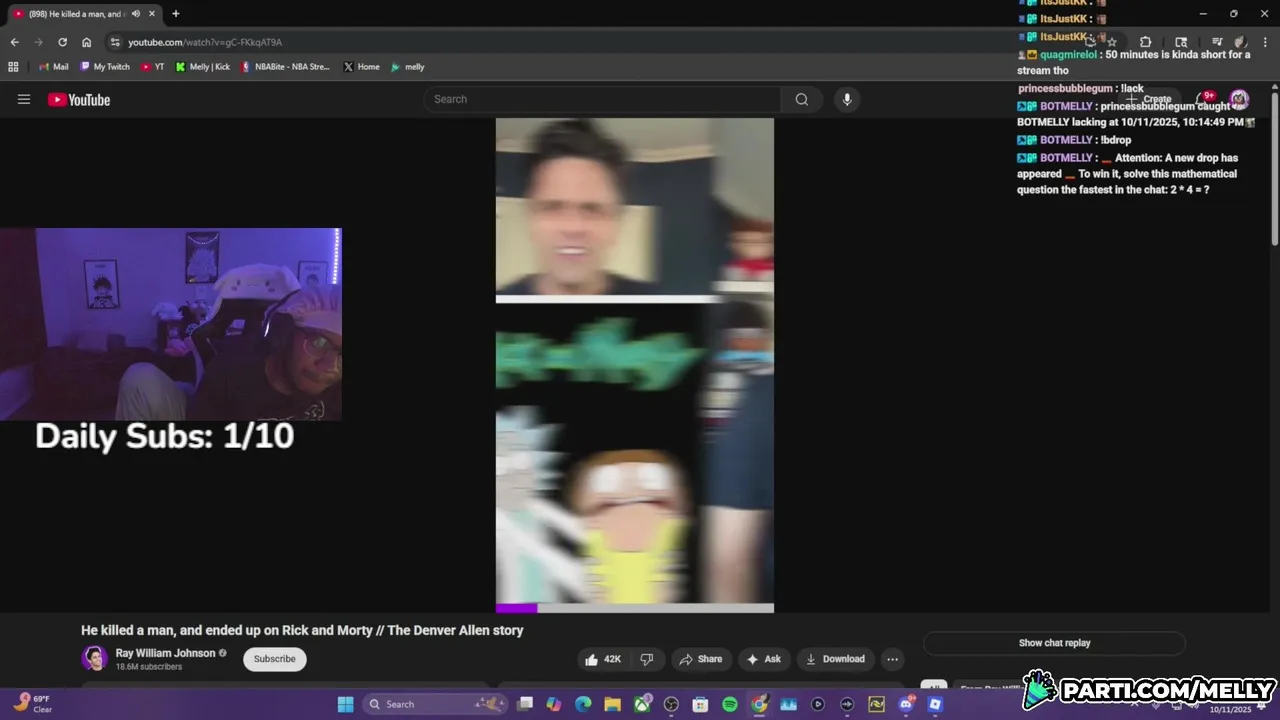Open the YT bookmark
The height and width of the screenshot is (720, 1280).
[x=153, y=67]
